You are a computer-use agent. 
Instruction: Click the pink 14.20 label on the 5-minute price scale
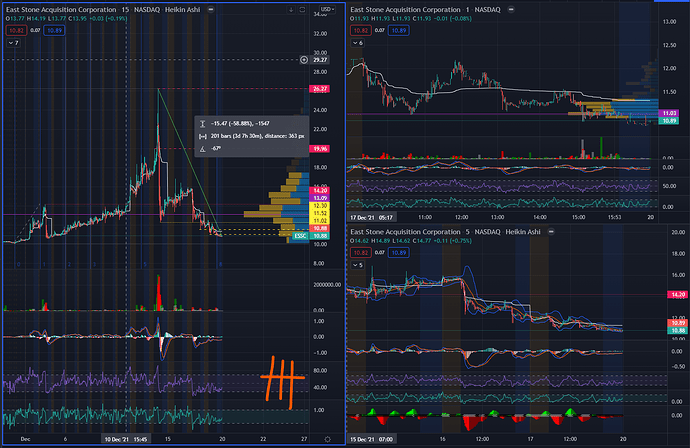(678, 294)
